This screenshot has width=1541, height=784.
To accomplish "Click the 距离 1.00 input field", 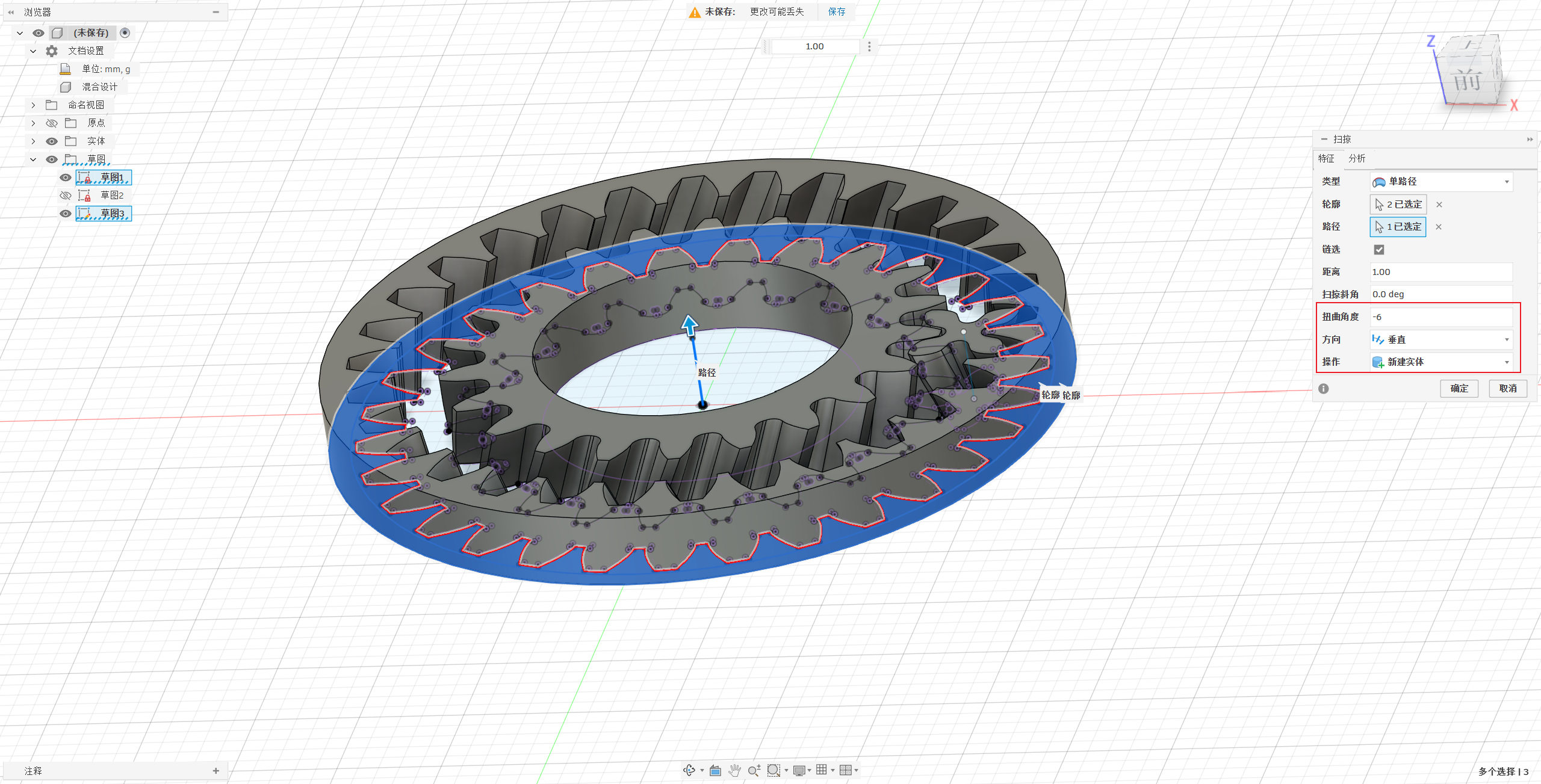I will 1441,272.
